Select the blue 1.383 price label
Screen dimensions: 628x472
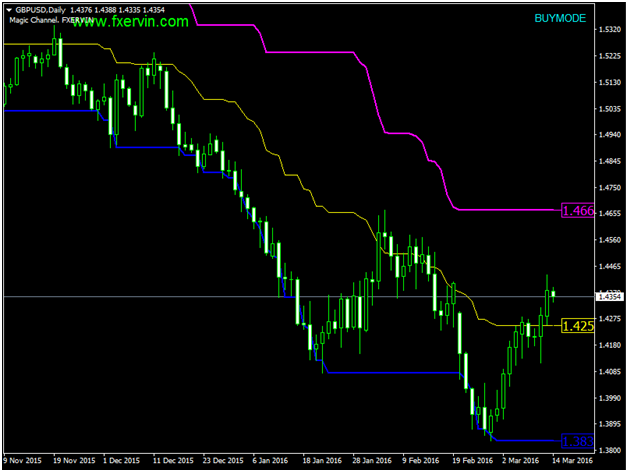578,441
